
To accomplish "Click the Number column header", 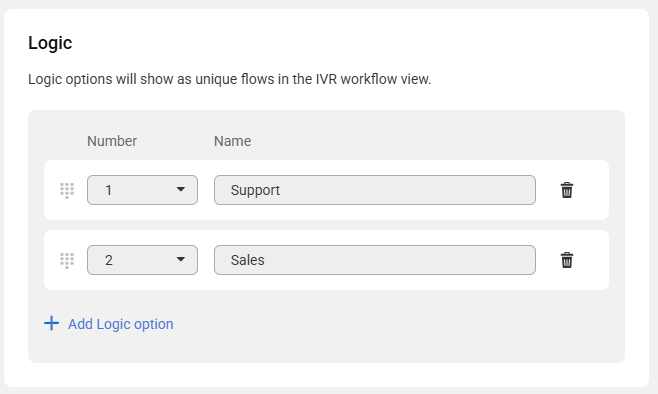I will [112, 141].
